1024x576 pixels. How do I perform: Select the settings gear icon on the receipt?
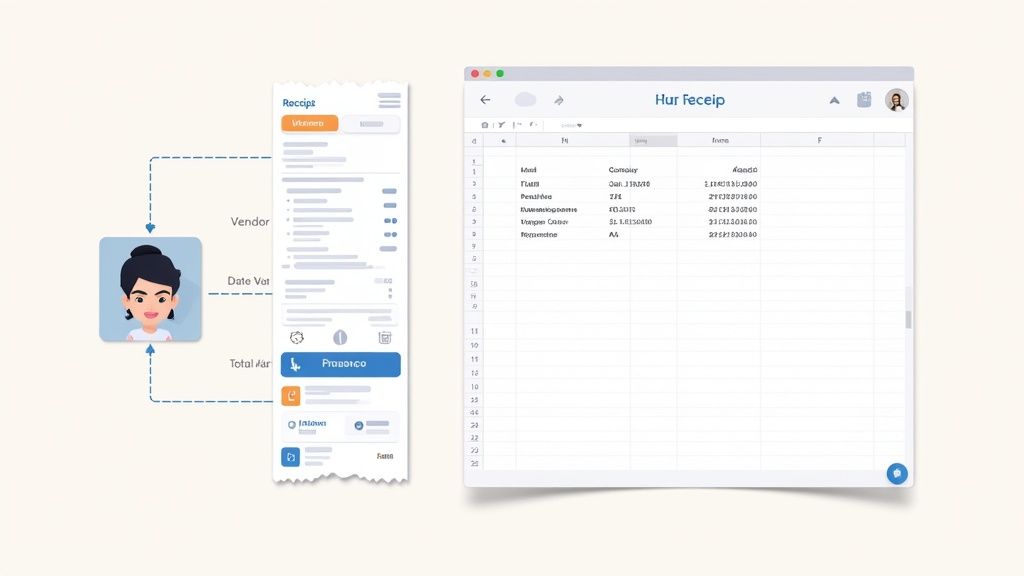(x=296, y=339)
